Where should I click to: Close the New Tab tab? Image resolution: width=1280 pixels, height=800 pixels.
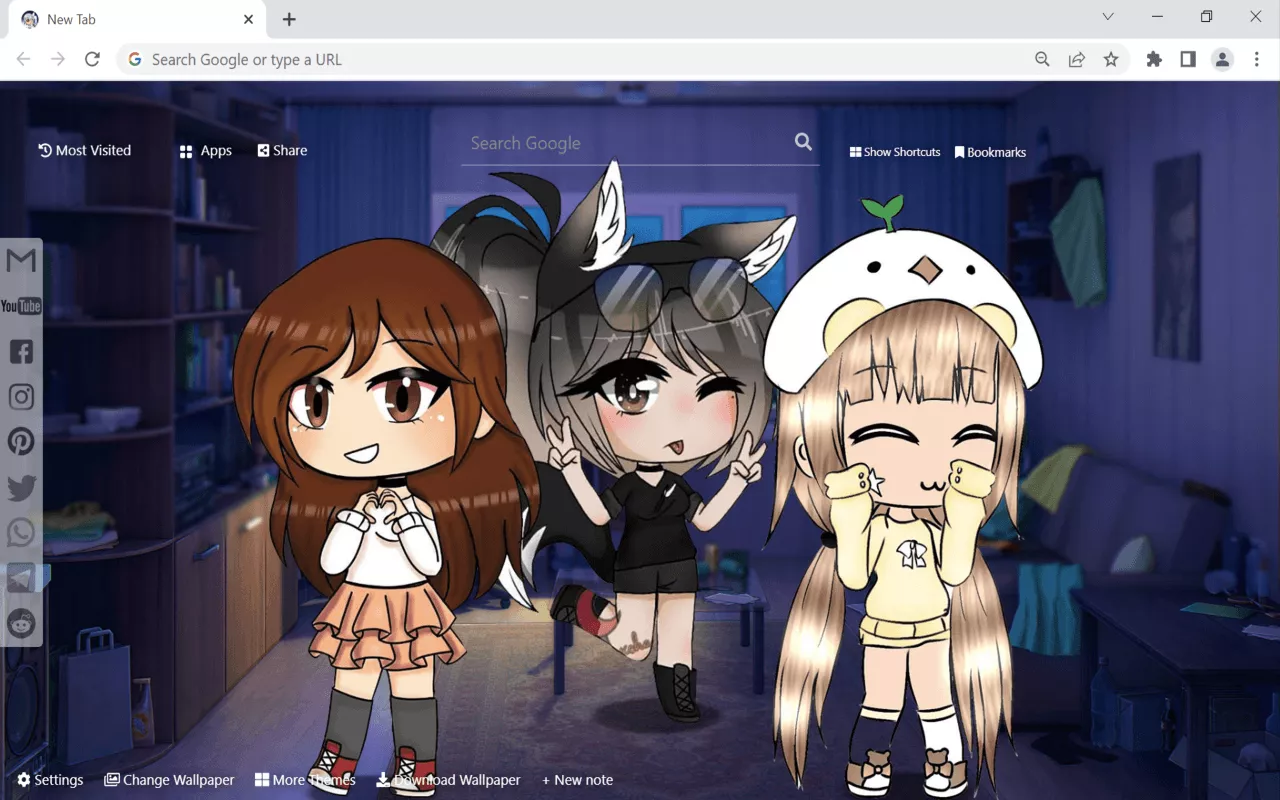tap(248, 19)
